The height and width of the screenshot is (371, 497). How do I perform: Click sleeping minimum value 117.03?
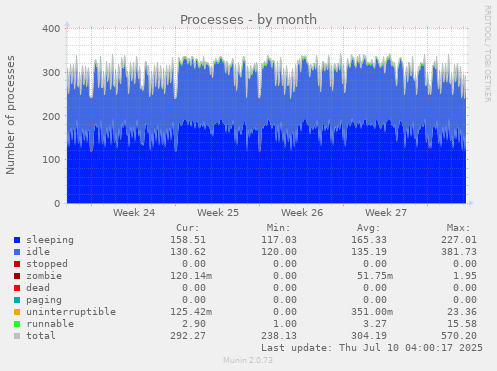[x=279, y=240]
